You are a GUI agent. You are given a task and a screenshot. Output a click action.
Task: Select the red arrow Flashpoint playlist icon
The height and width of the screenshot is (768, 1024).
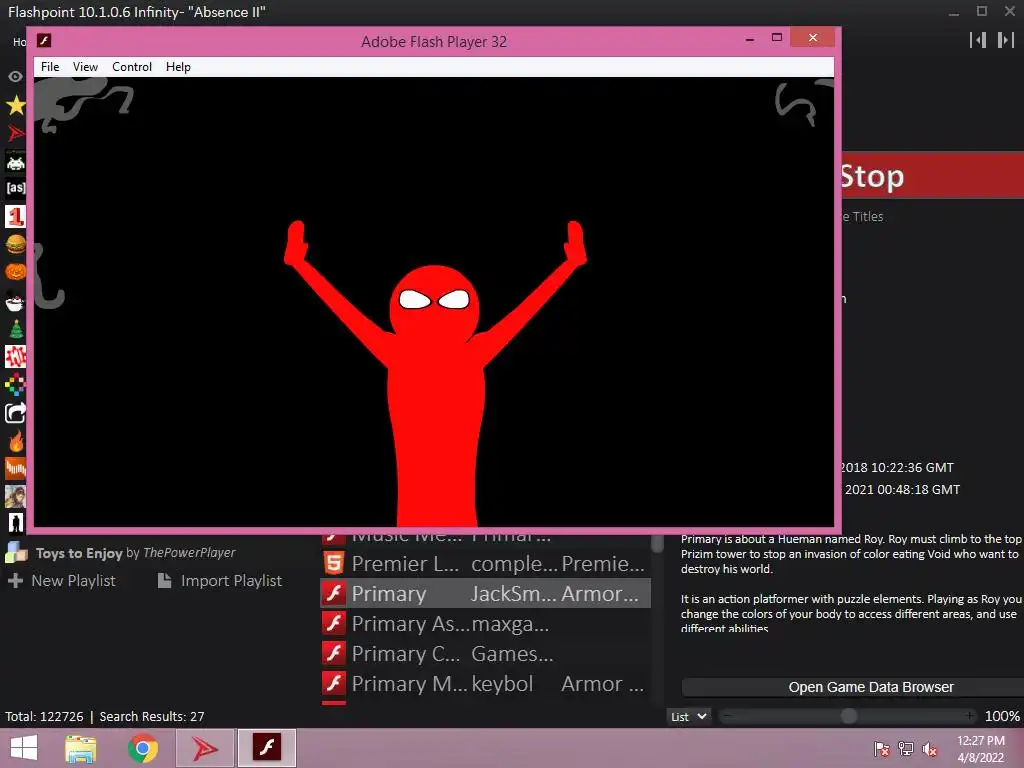(16, 133)
